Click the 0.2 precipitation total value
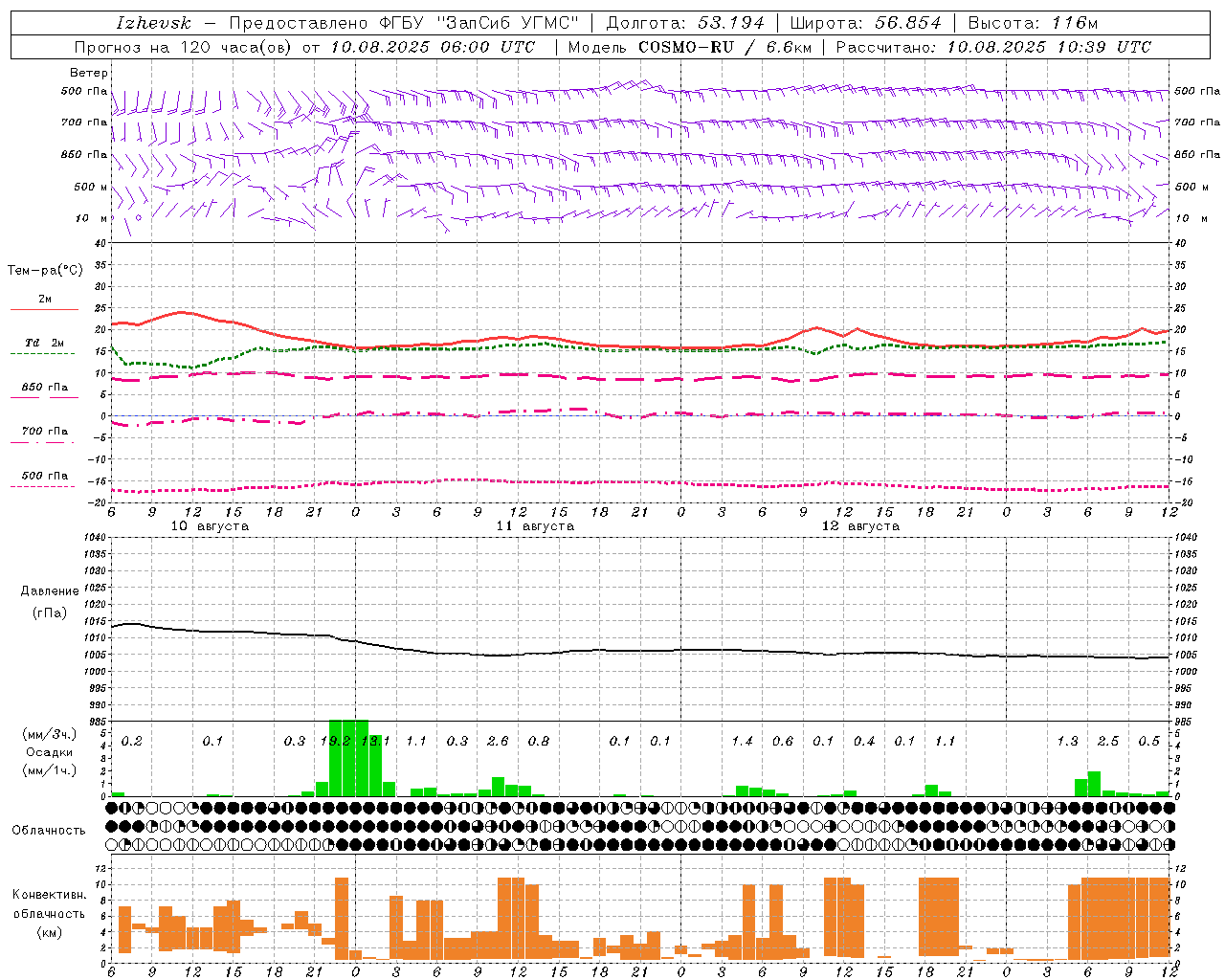Image resolution: width=1225 pixels, height=980 pixels. tap(132, 742)
